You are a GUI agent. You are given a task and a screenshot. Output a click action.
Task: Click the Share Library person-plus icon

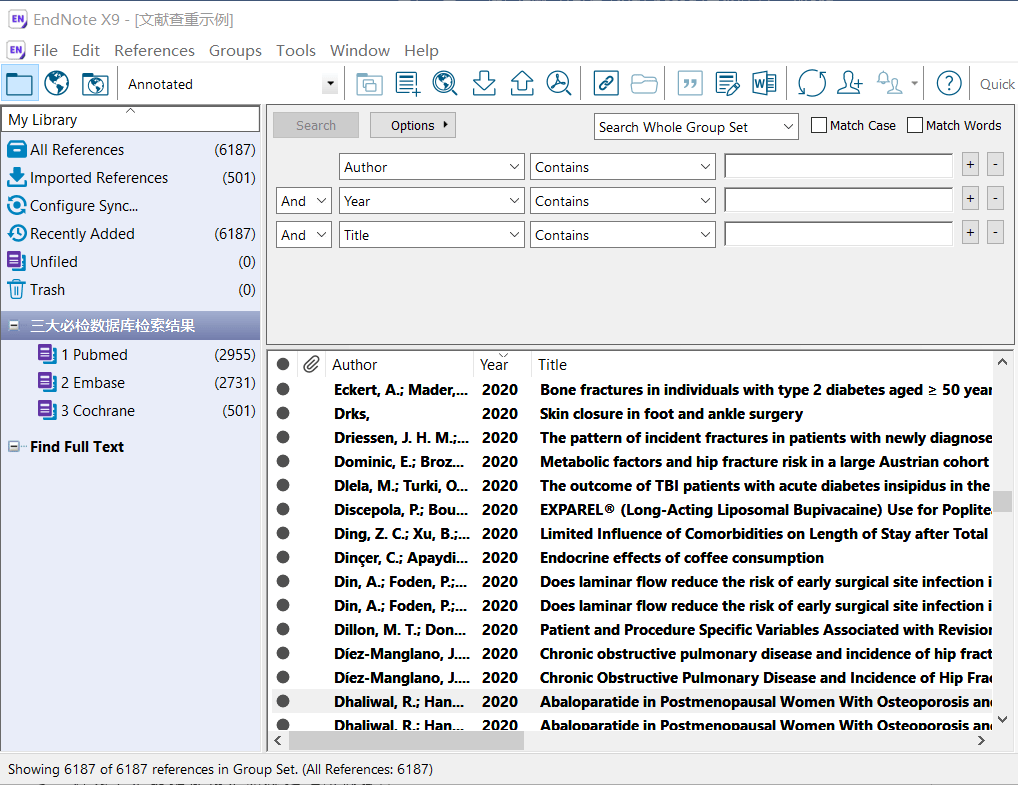850,84
